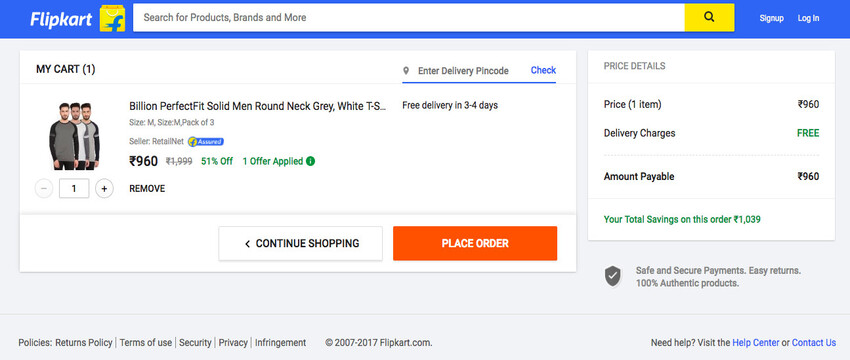Open the Signup link

pos(771,18)
